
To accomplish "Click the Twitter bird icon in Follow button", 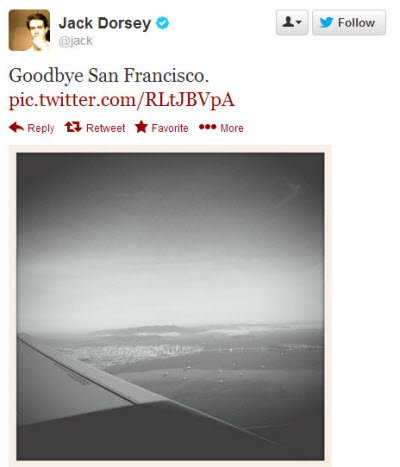I will coord(326,22).
